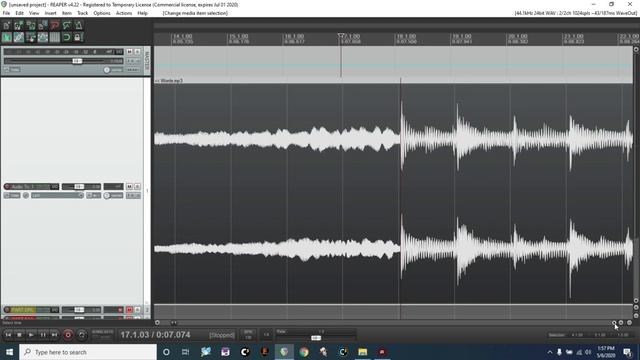Click the Master track volume fader
Screen dimensions: 640x360
click(x=77, y=61)
